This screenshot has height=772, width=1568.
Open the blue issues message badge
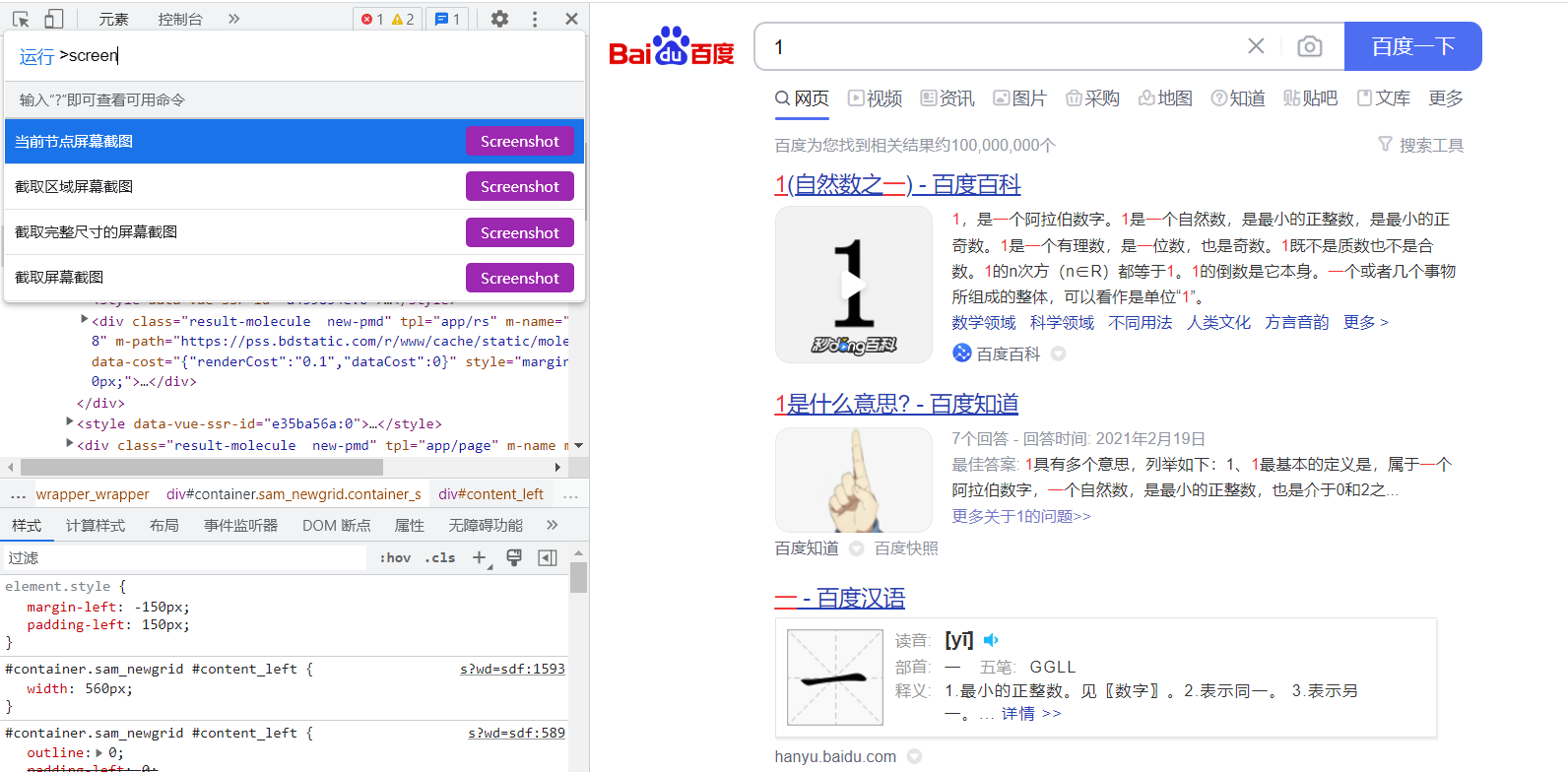[x=447, y=19]
